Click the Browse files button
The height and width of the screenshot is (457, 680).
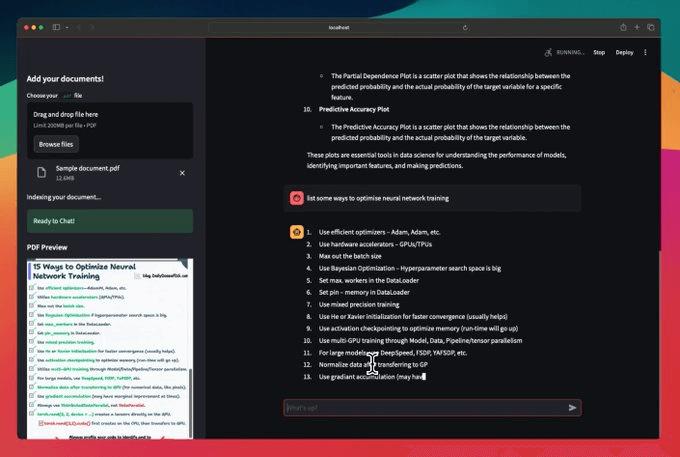56,144
